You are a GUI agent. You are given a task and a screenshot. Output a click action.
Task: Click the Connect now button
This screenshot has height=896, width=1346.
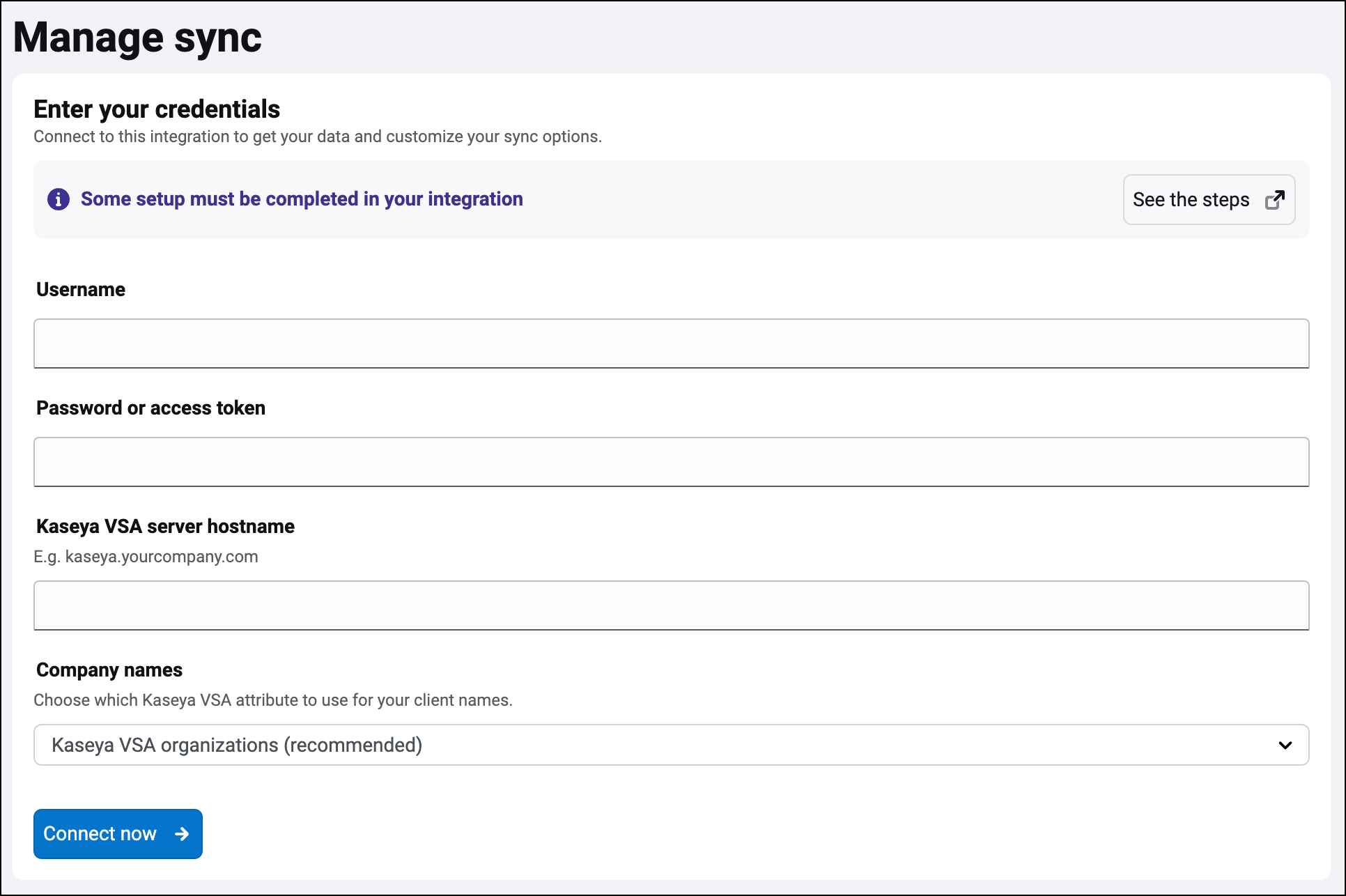(x=118, y=834)
